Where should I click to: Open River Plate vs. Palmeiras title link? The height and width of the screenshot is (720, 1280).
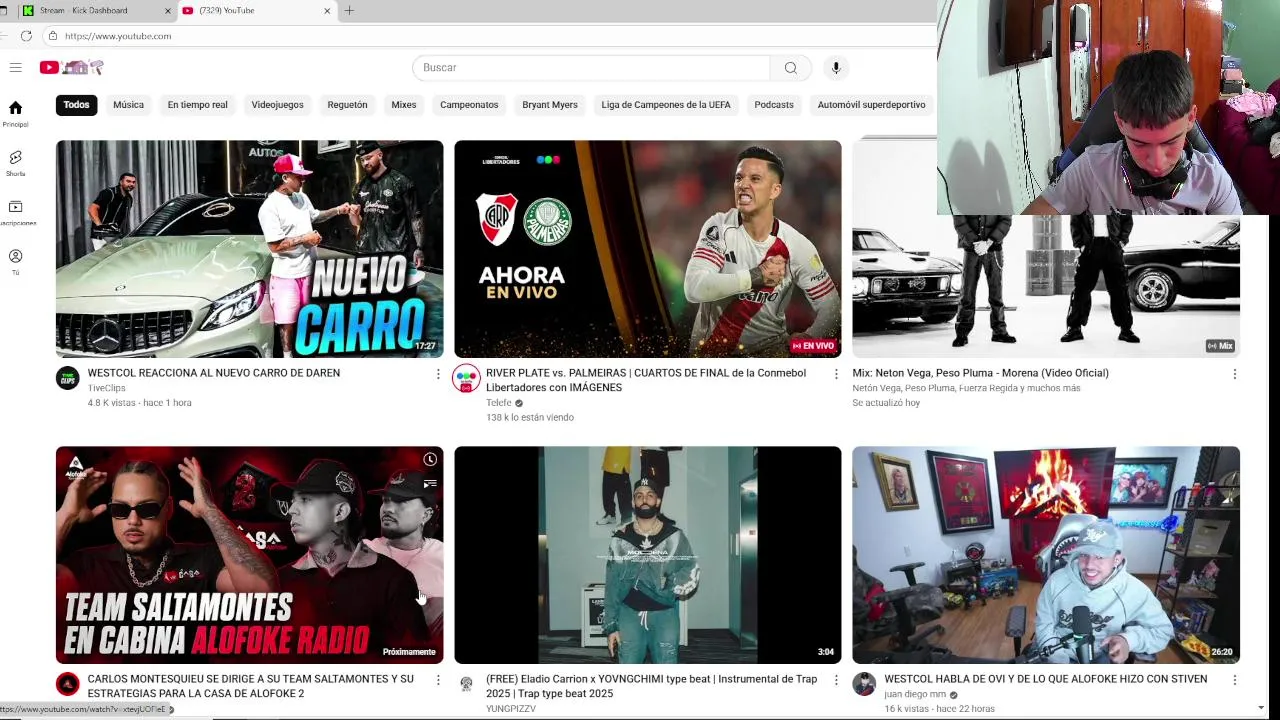click(646, 380)
